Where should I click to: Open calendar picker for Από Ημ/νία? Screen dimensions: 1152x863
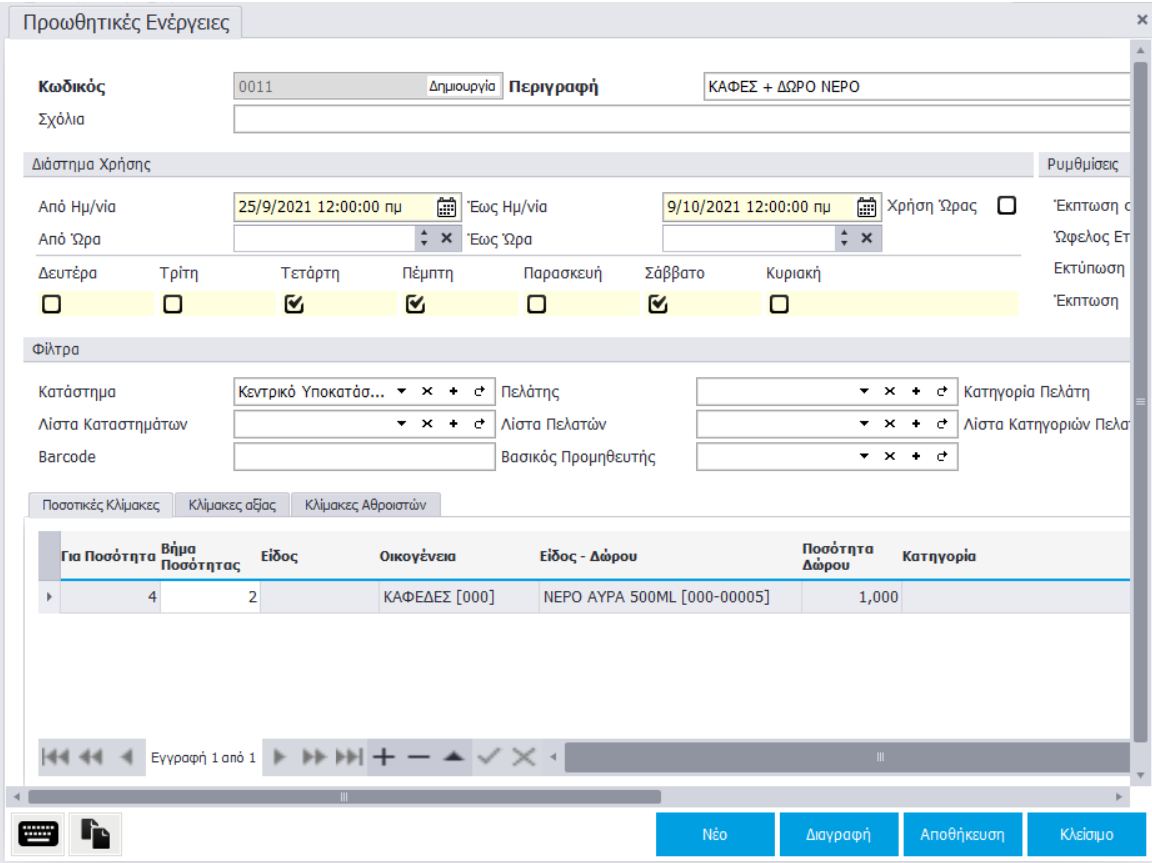447,207
